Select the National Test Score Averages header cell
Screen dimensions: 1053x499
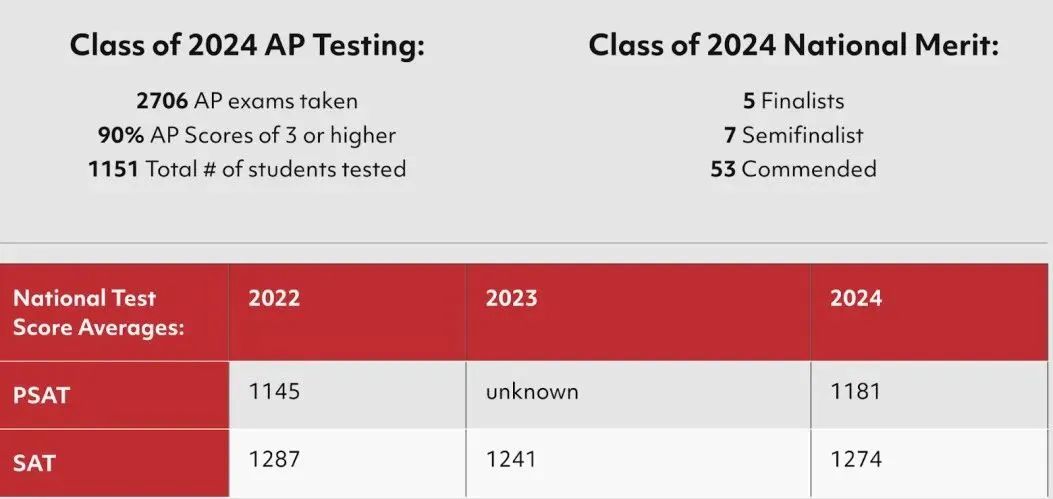click(114, 312)
